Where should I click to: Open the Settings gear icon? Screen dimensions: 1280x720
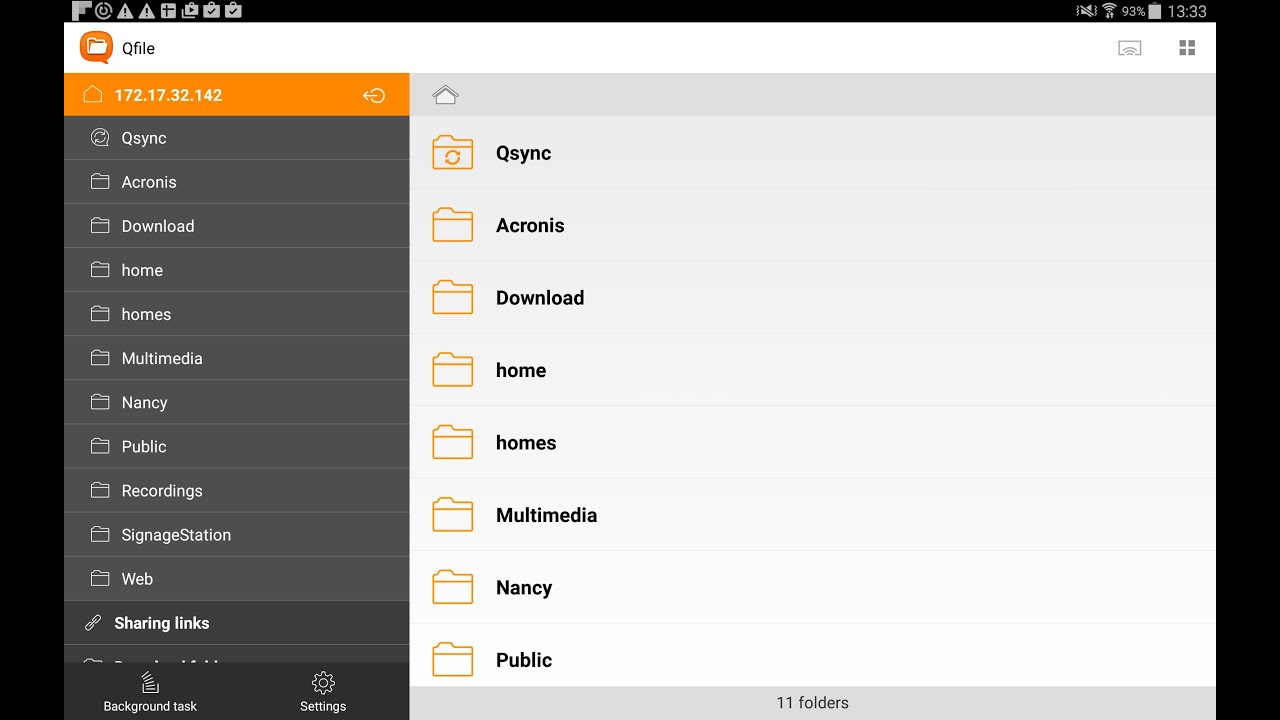click(323, 683)
